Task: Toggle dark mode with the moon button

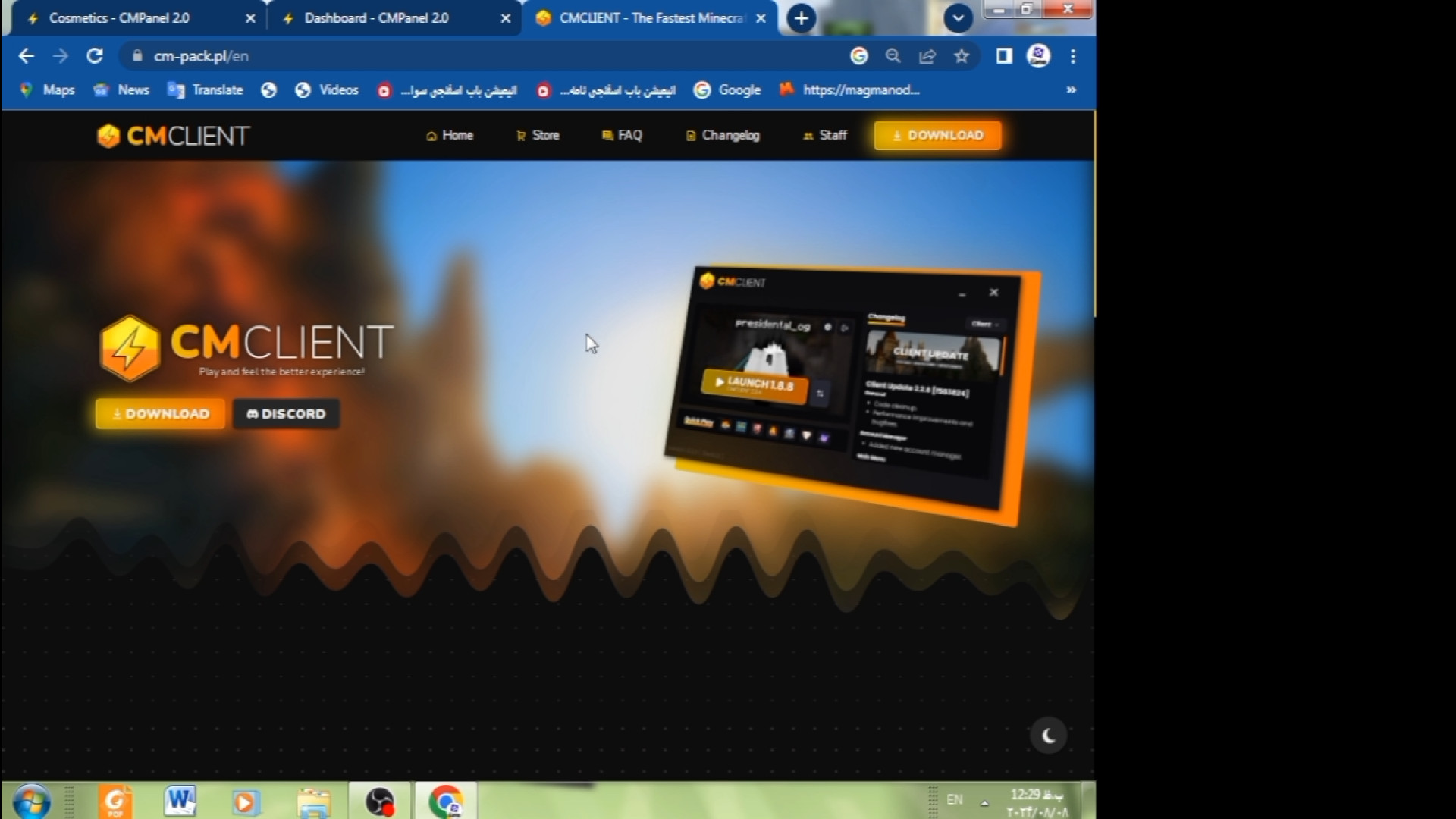Action: point(1049,735)
